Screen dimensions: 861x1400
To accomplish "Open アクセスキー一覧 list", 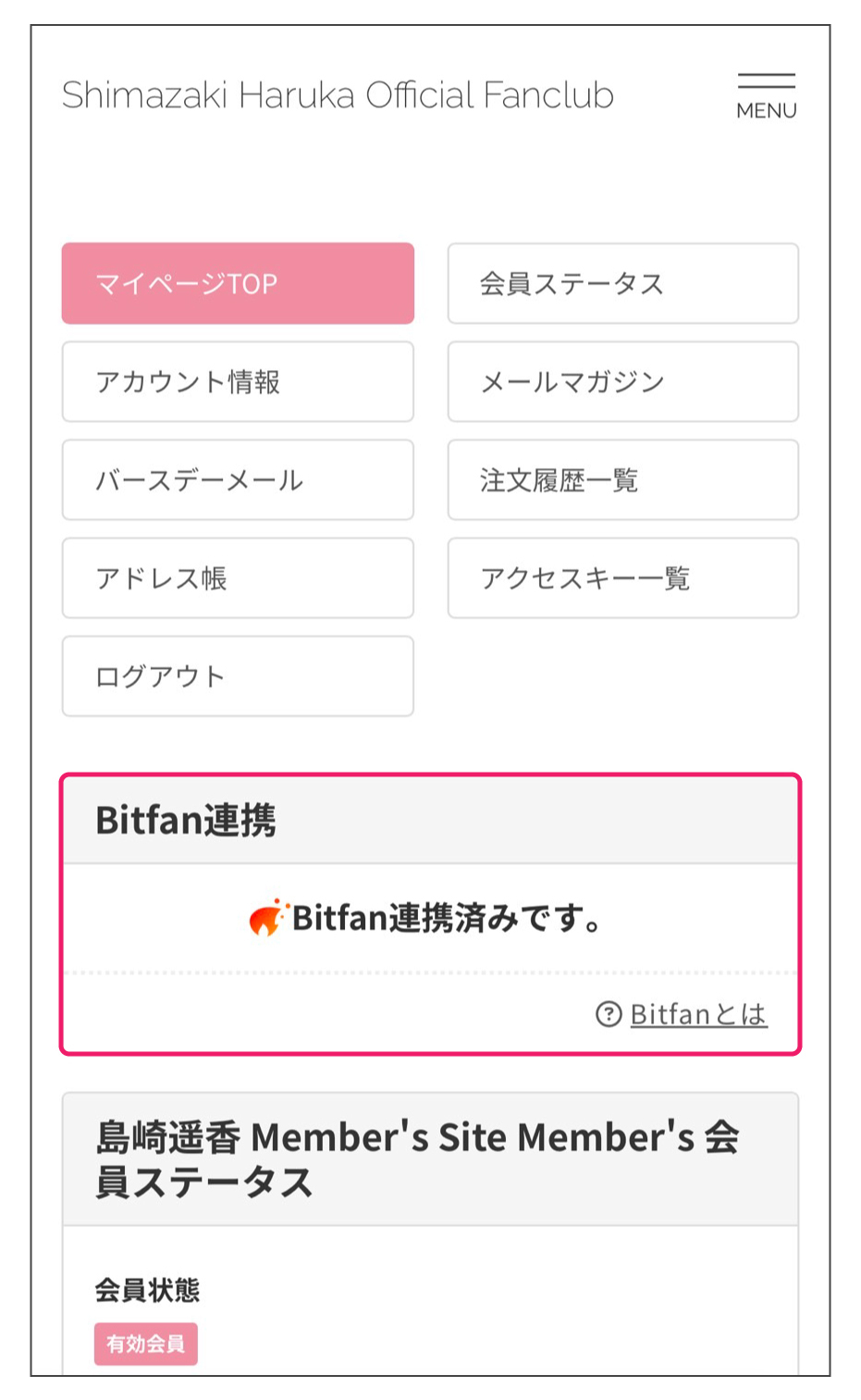I will click(x=623, y=577).
